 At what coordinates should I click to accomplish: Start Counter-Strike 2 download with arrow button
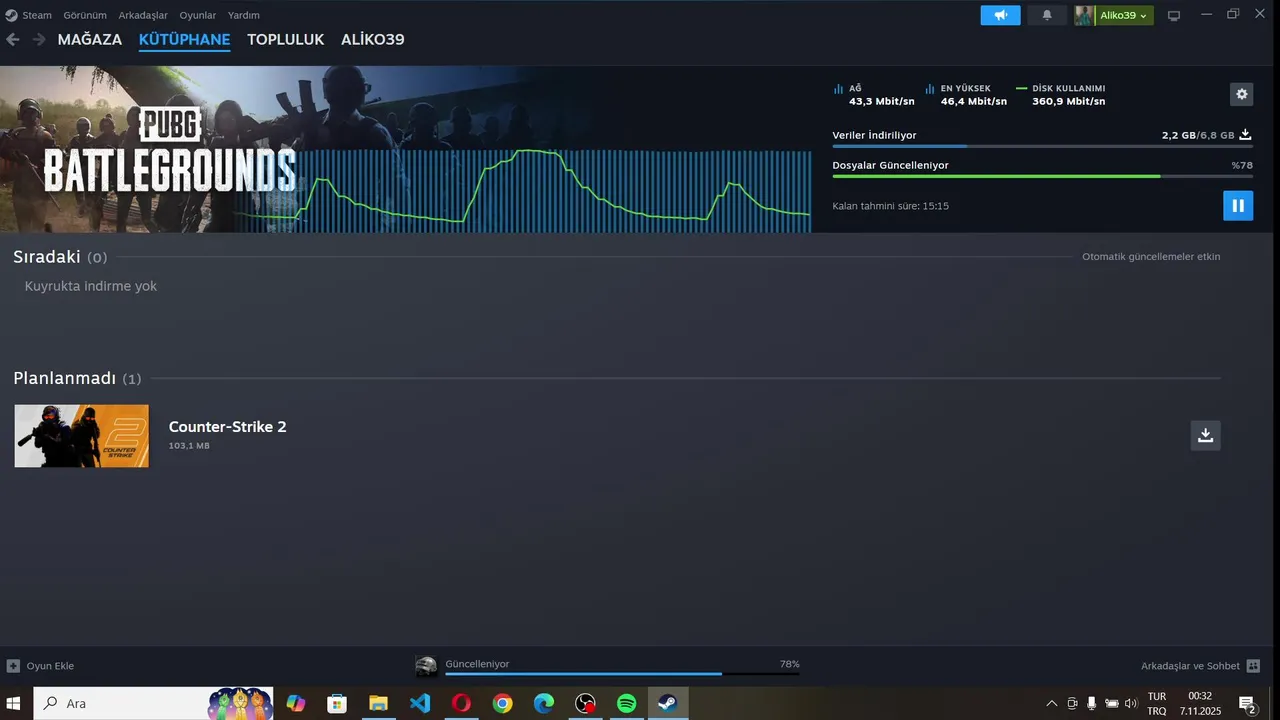tap(1205, 435)
